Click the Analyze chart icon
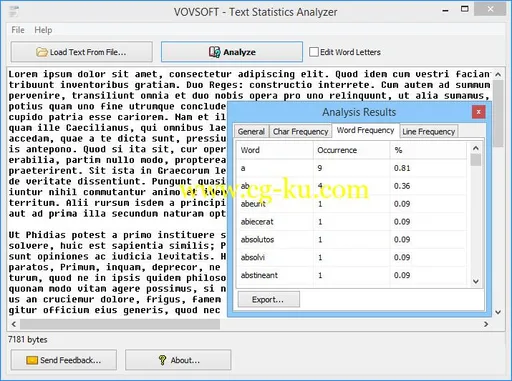This screenshot has width=512, height=381. [x=215, y=52]
